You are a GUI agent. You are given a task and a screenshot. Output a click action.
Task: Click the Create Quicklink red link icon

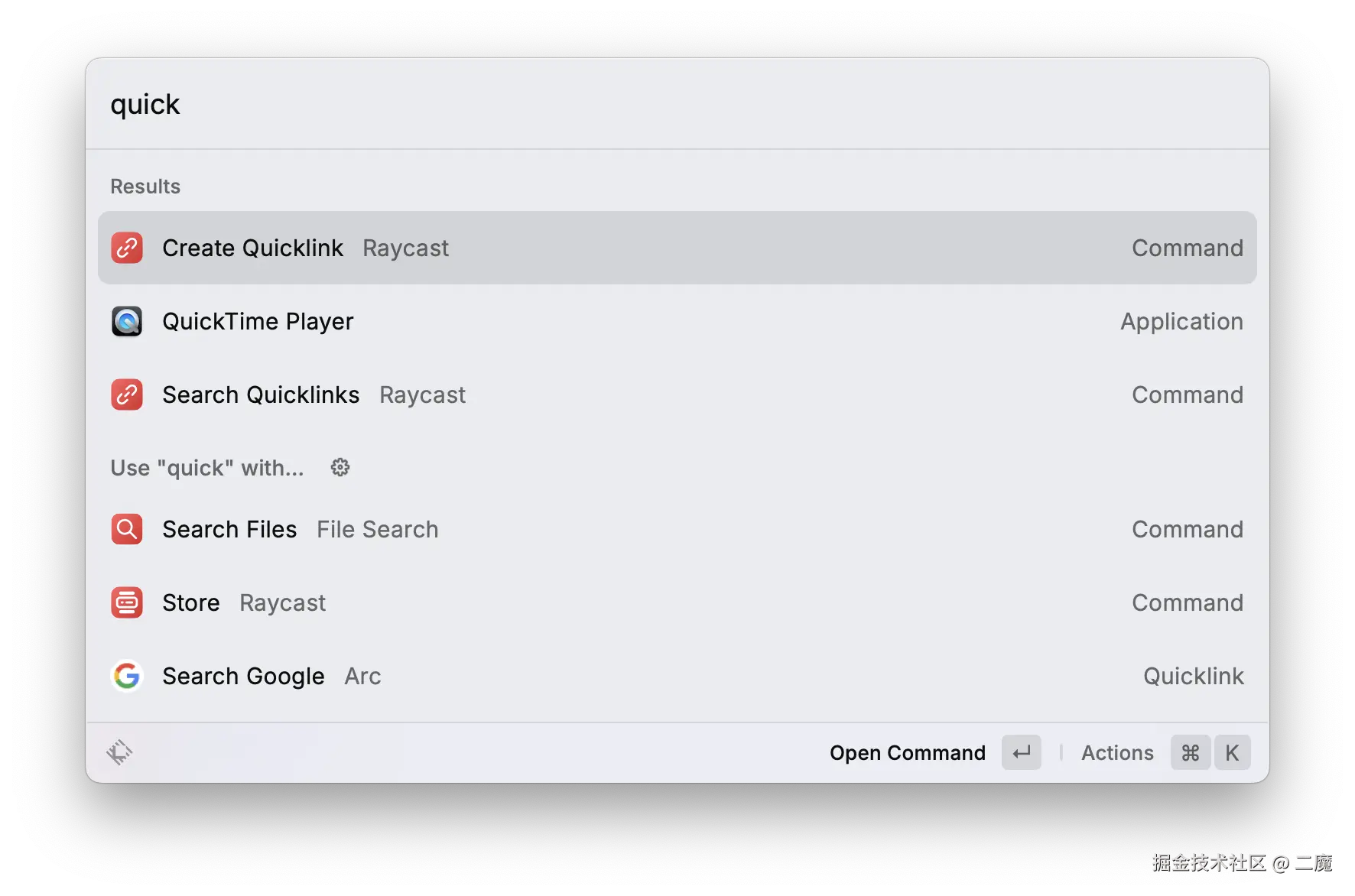(x=127, y=248)
